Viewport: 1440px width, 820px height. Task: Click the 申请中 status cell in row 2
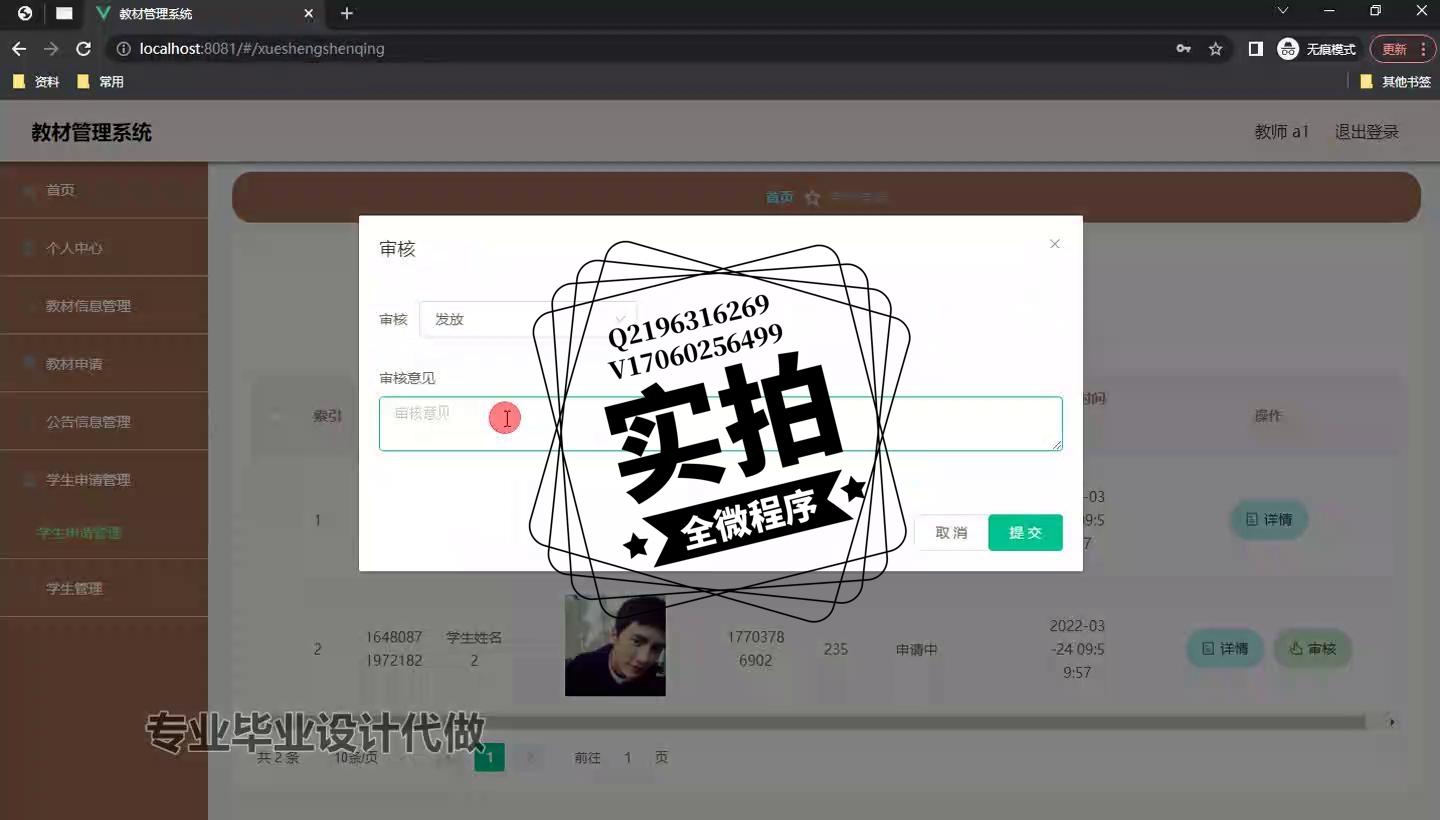917,649
